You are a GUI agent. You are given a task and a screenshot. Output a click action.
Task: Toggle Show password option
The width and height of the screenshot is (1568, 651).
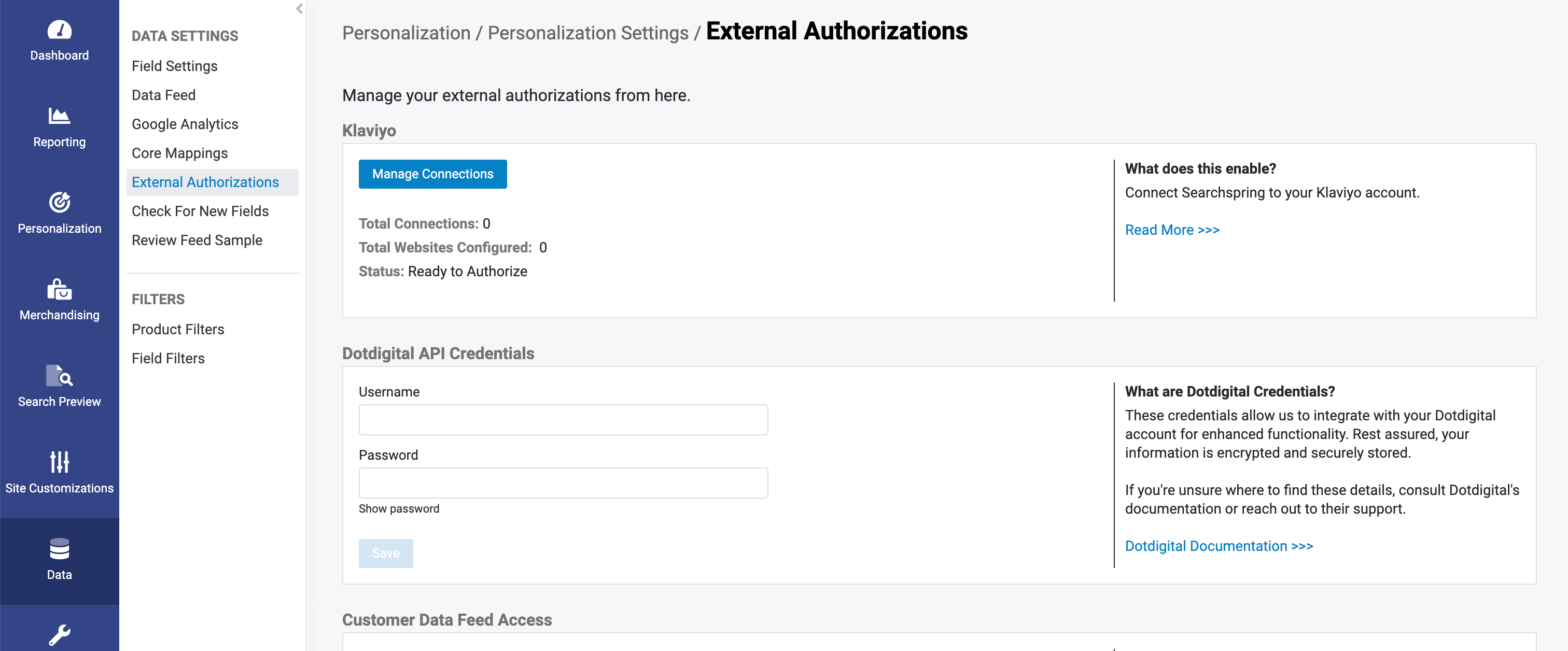coord(399,508)
